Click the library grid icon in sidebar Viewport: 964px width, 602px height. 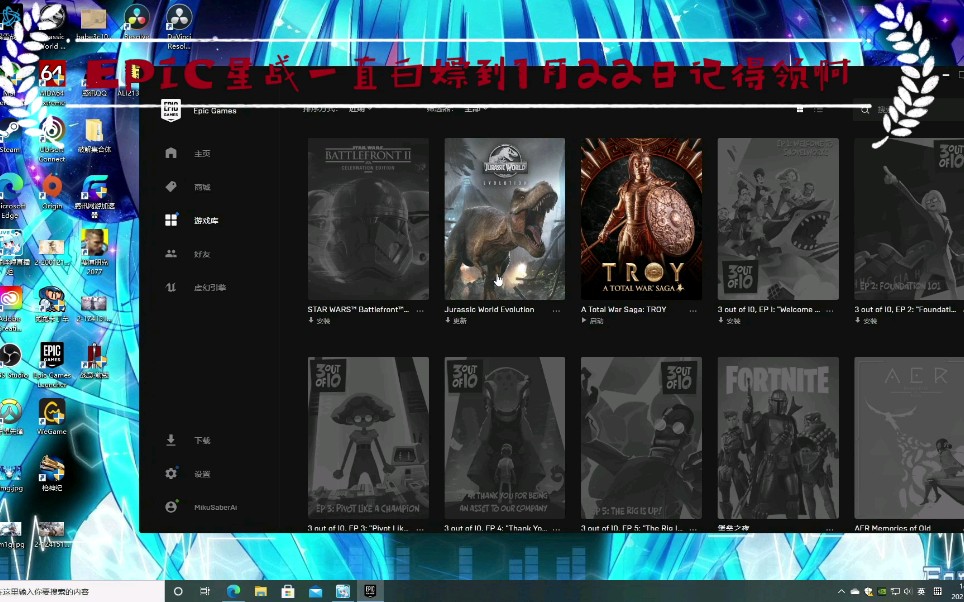point(172,220)
